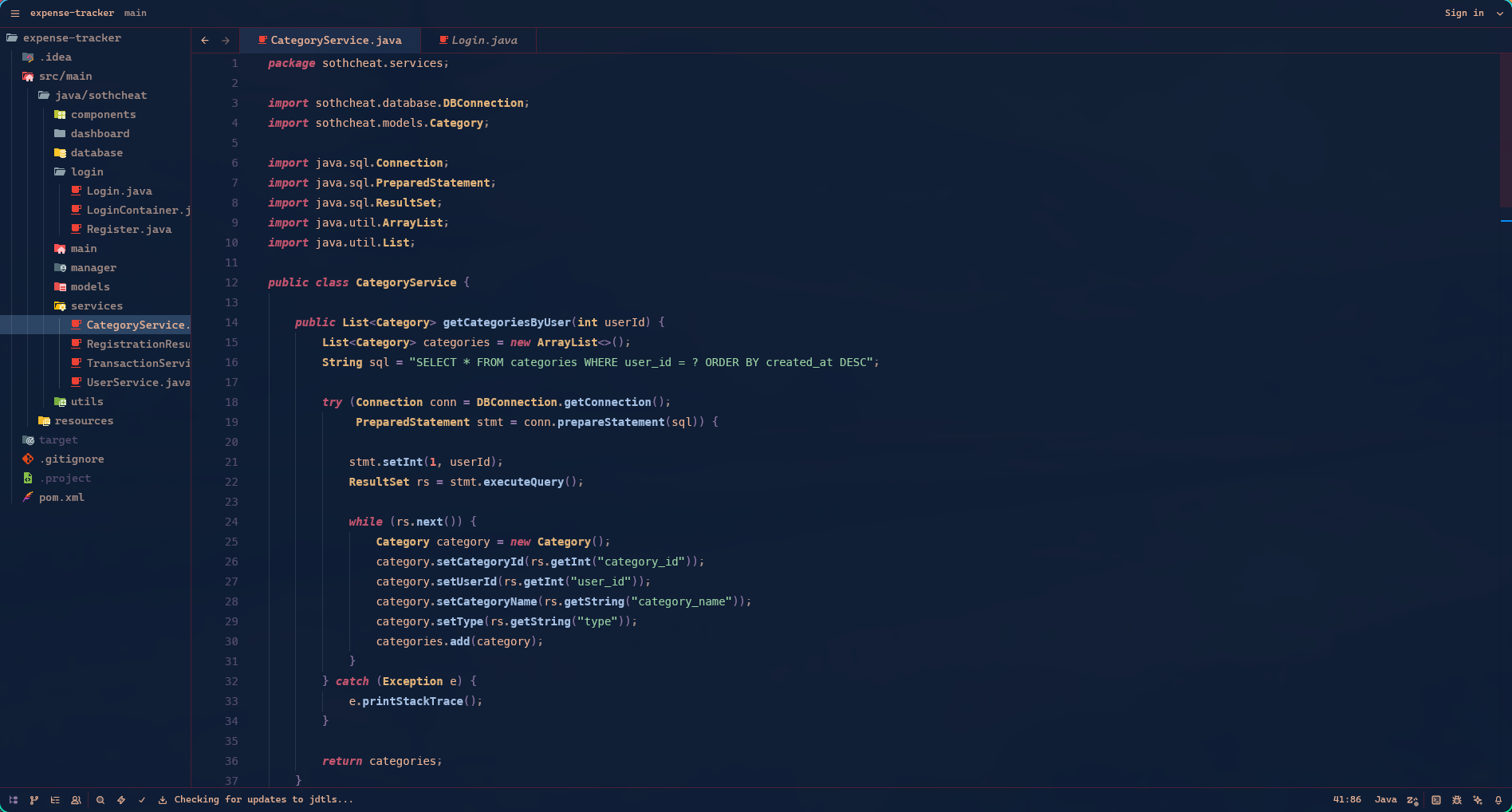This screenshot has height=812, width=1512.
Task: Click the lightning bolt language servers icon
Action: click(121, 799)
